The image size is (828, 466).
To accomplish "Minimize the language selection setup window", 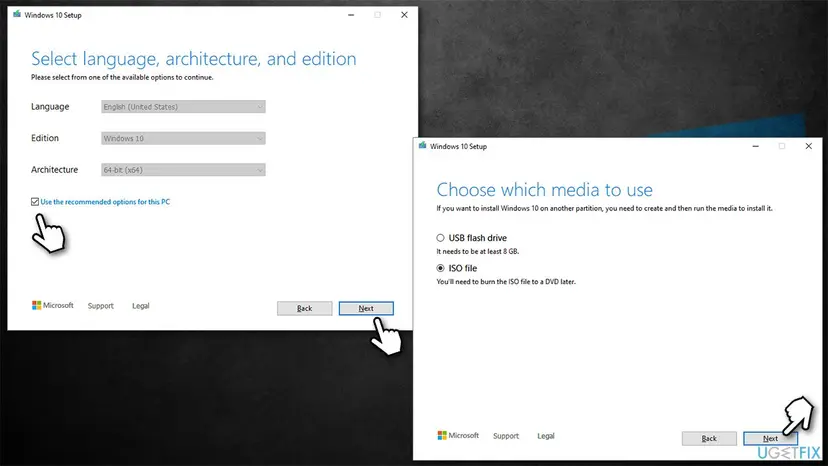I will point(351,15).
